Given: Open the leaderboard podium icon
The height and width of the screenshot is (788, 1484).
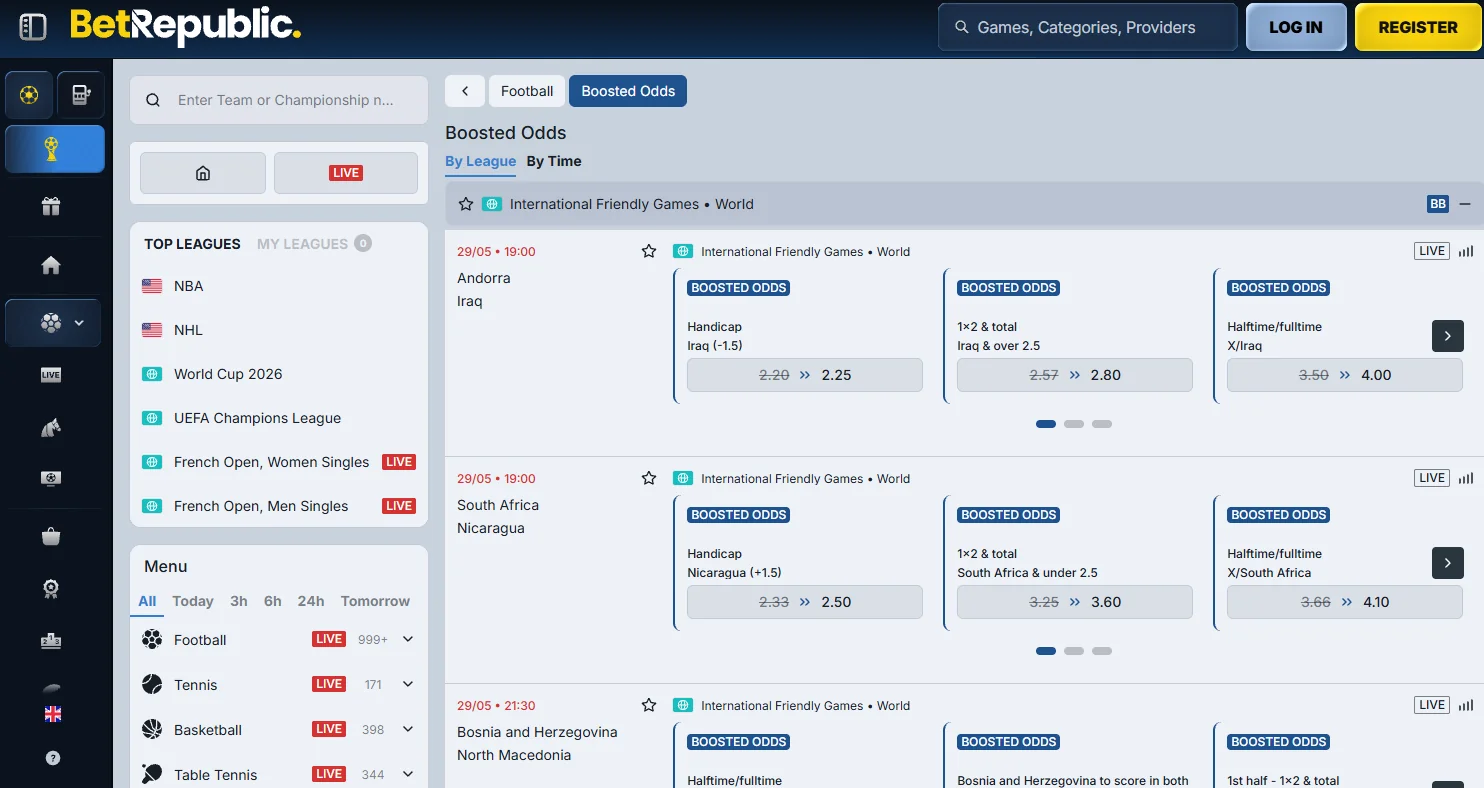Looking at the screenshot, I should click(x=51, y=641).
